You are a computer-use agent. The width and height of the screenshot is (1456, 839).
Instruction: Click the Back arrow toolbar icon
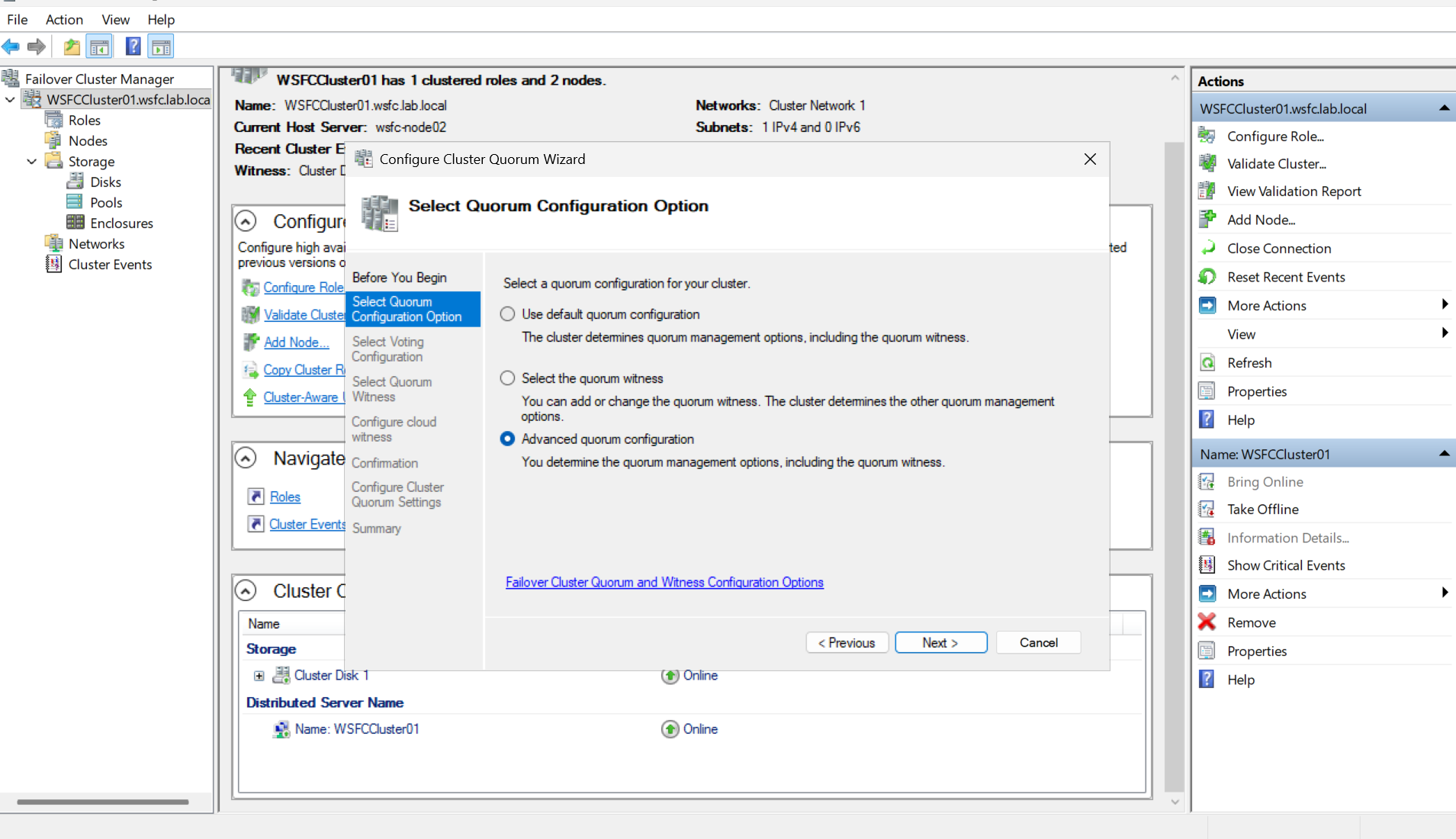[x=11, y=47]
